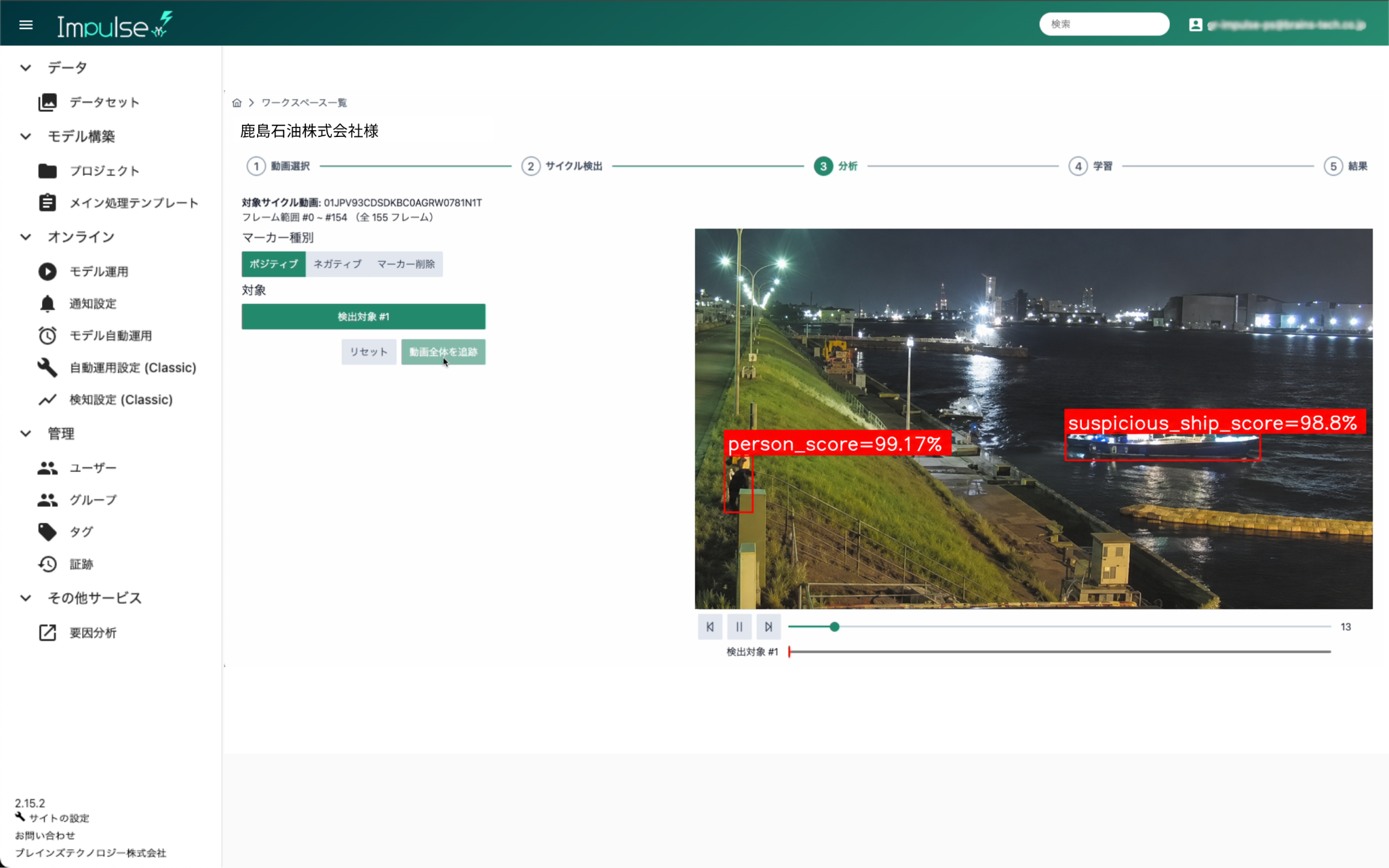
Task: Collapse the モデル構築 sidebar section
Action: coord(26,136)
